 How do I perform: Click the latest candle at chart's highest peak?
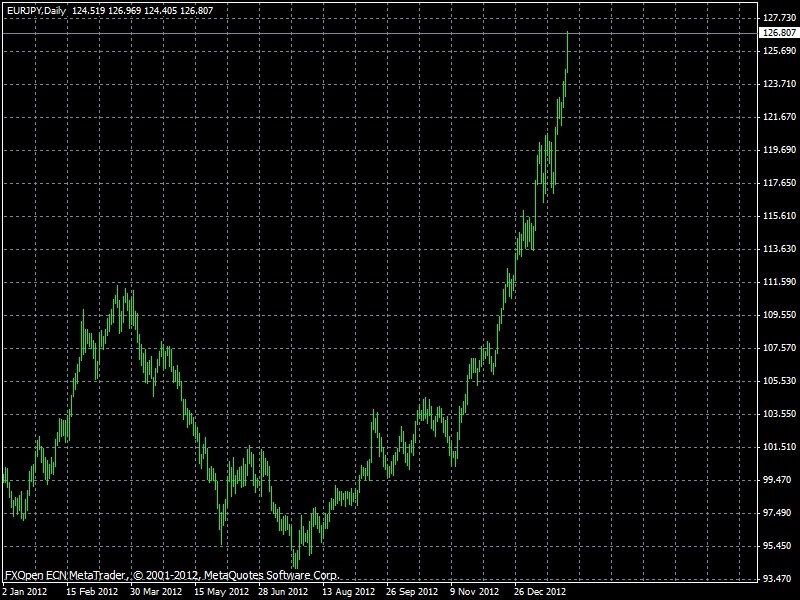click(x=567, y=50)
